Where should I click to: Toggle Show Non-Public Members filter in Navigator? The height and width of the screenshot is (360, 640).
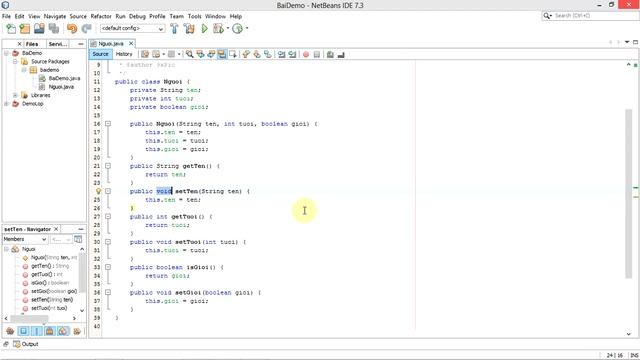pos(49,331)
